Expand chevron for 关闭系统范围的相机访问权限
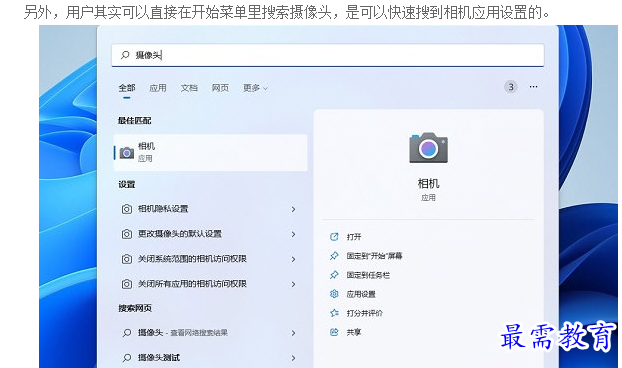 pyautogui.click(x=293, y=259)
